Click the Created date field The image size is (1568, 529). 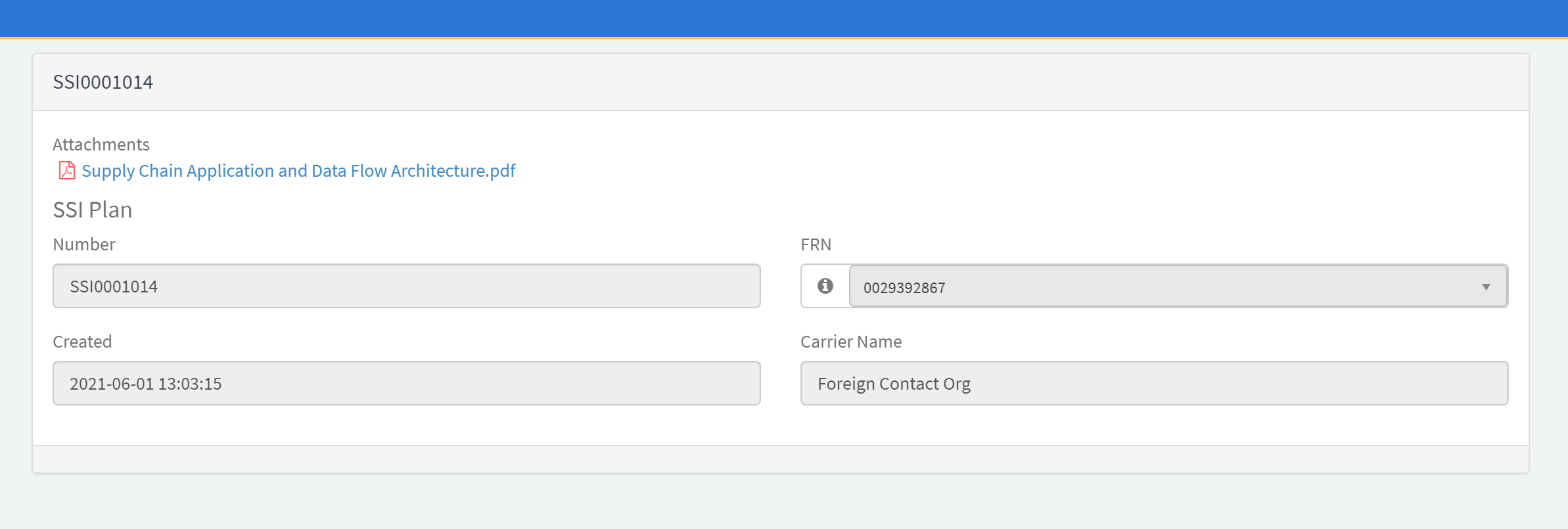[x=406, y=383]
